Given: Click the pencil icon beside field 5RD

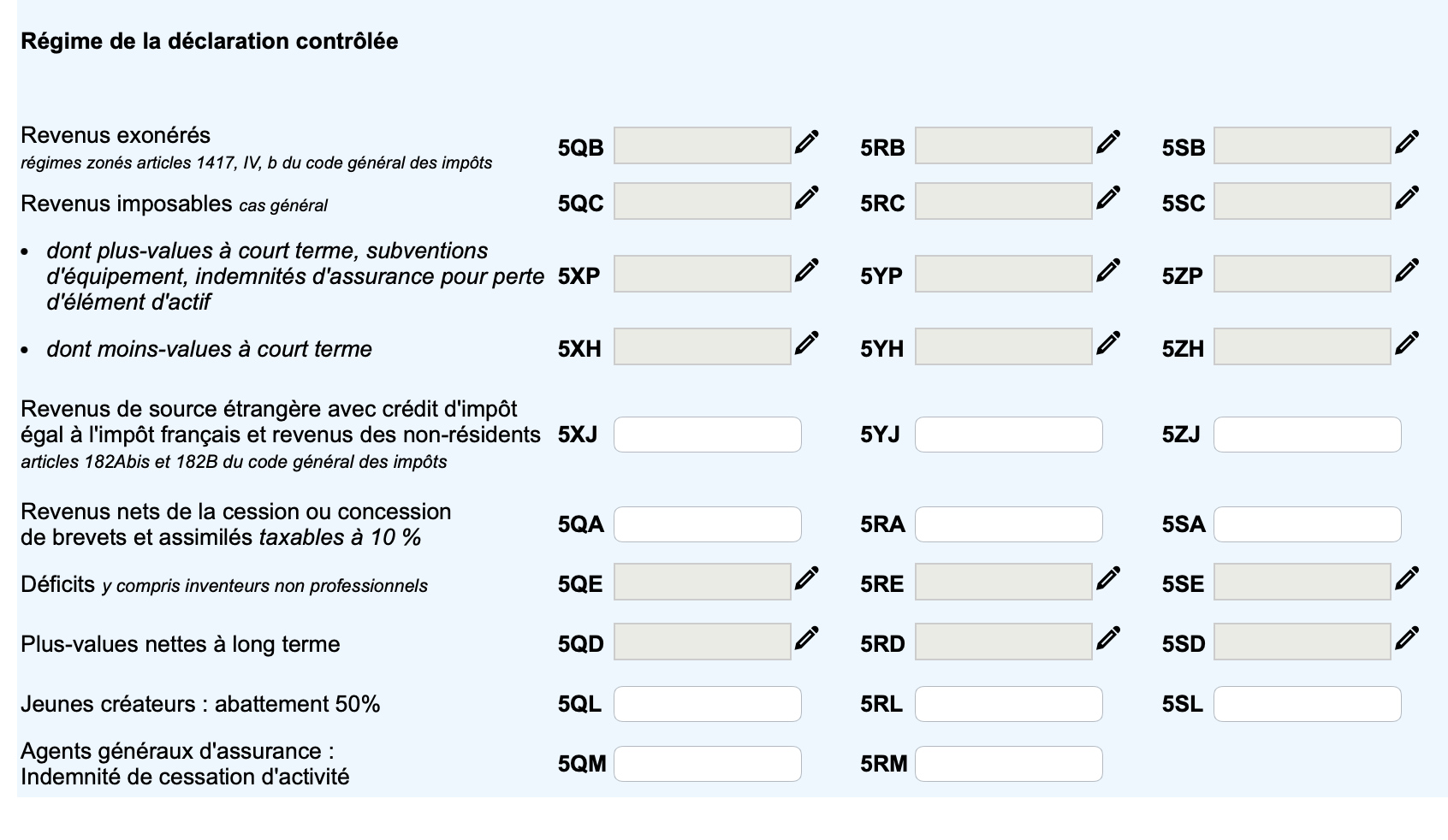Looking at the screenshot, I should click(x=1110, y=637).
